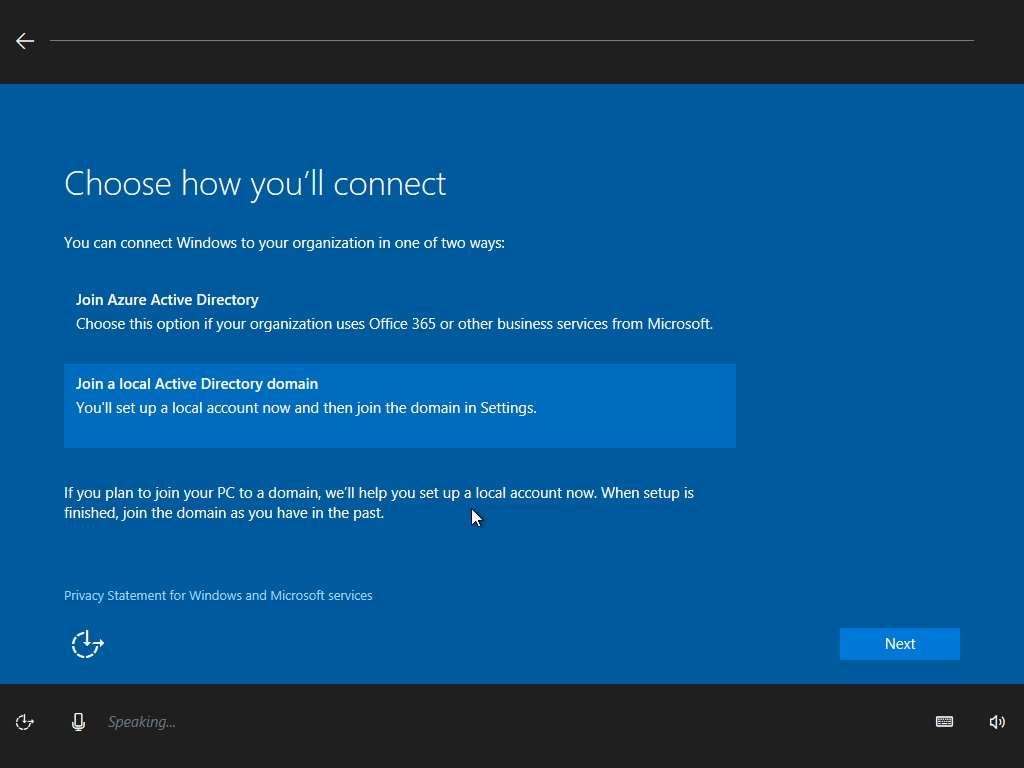The width and height of the screenshot is (1024, 768).
Task: Click the "Speaking..." Cortana text area
Action: tap(142, 722)
